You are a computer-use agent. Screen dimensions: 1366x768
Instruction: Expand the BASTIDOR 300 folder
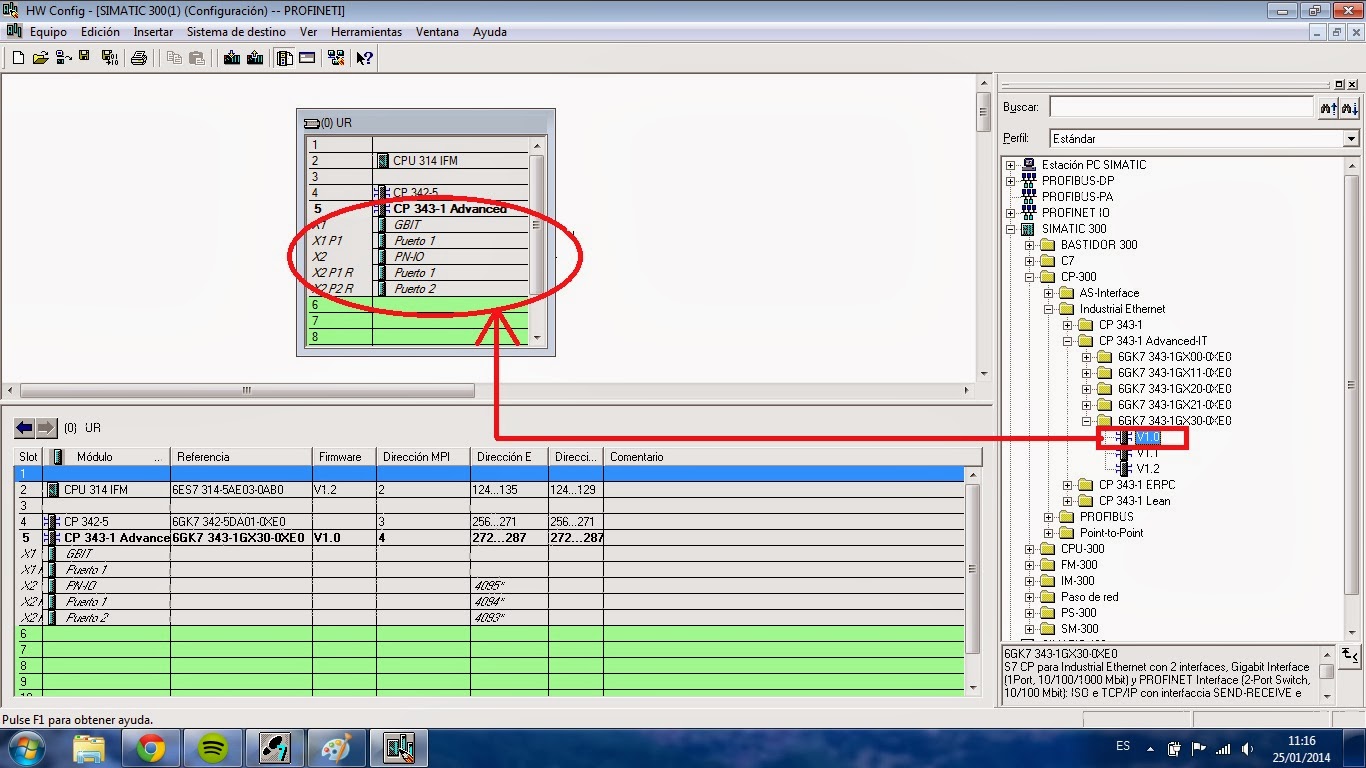(1030, 245)
